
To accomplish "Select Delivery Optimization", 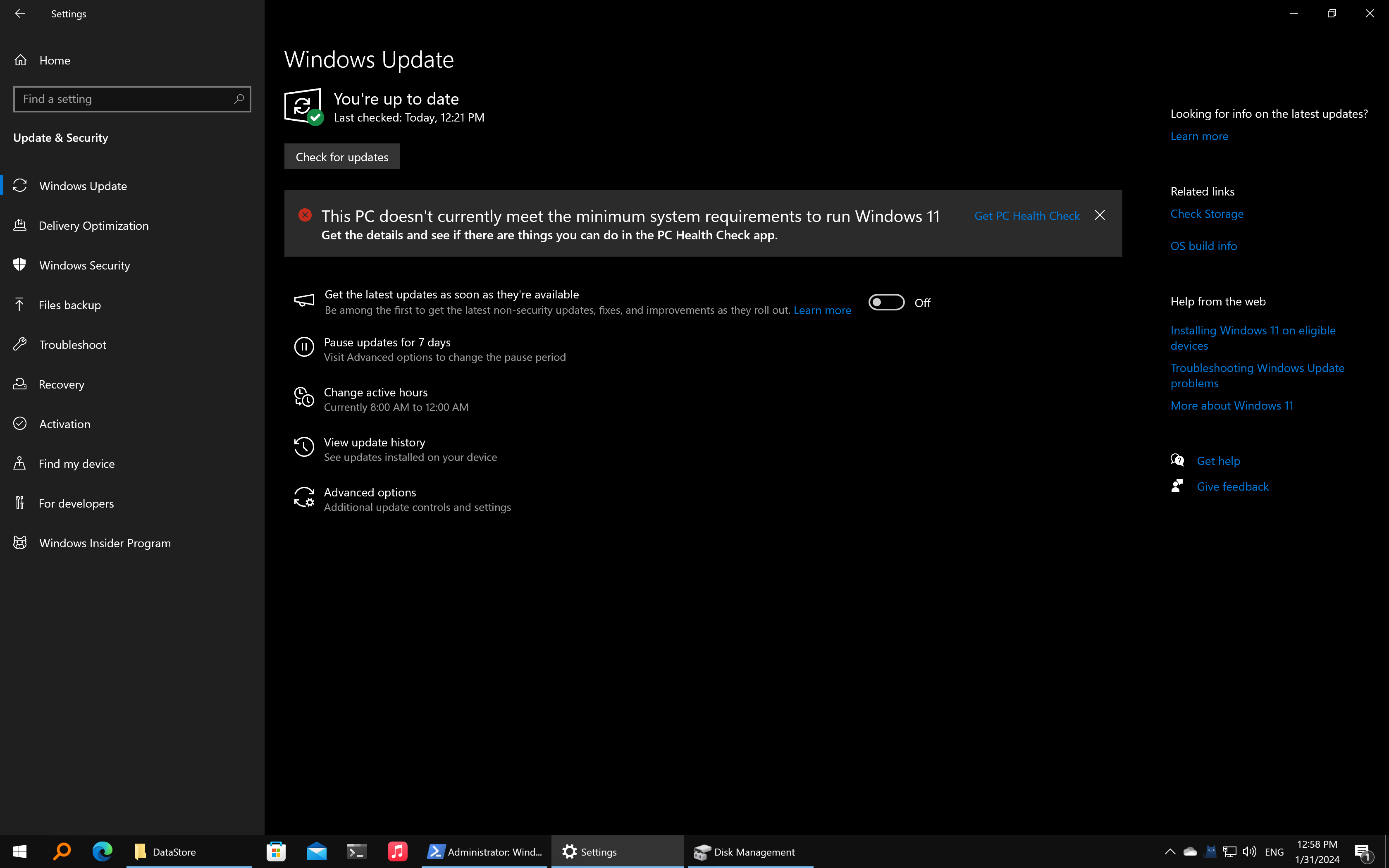I will click(x=93, y=225).
